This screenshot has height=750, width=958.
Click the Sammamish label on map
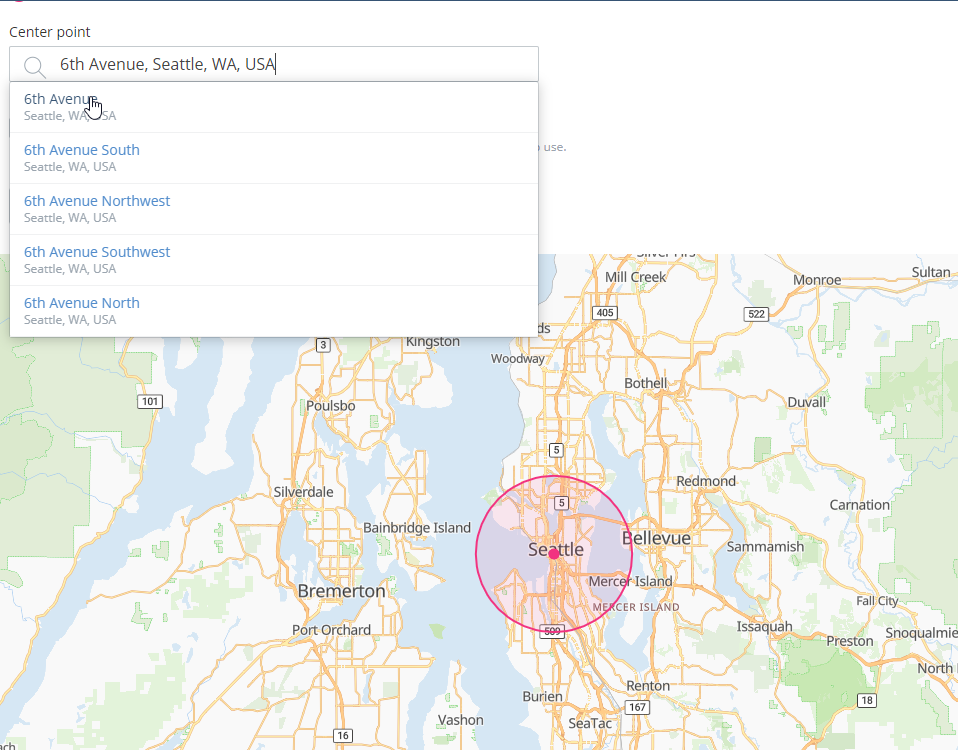click(x=765, y=547)
